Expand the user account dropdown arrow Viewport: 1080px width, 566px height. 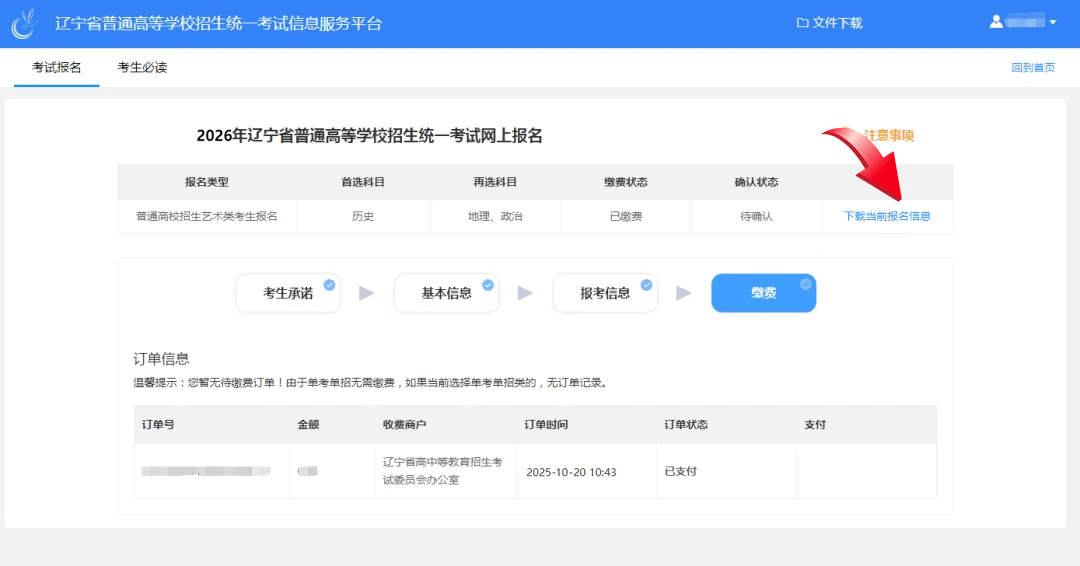point(1053,22)
